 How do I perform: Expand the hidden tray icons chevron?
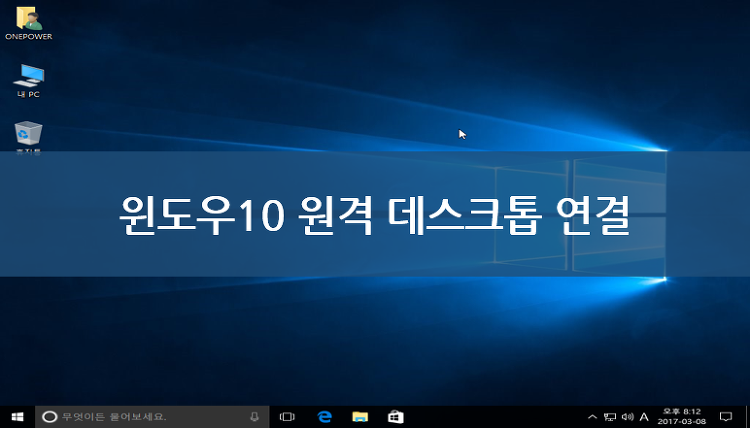point(592,417)
